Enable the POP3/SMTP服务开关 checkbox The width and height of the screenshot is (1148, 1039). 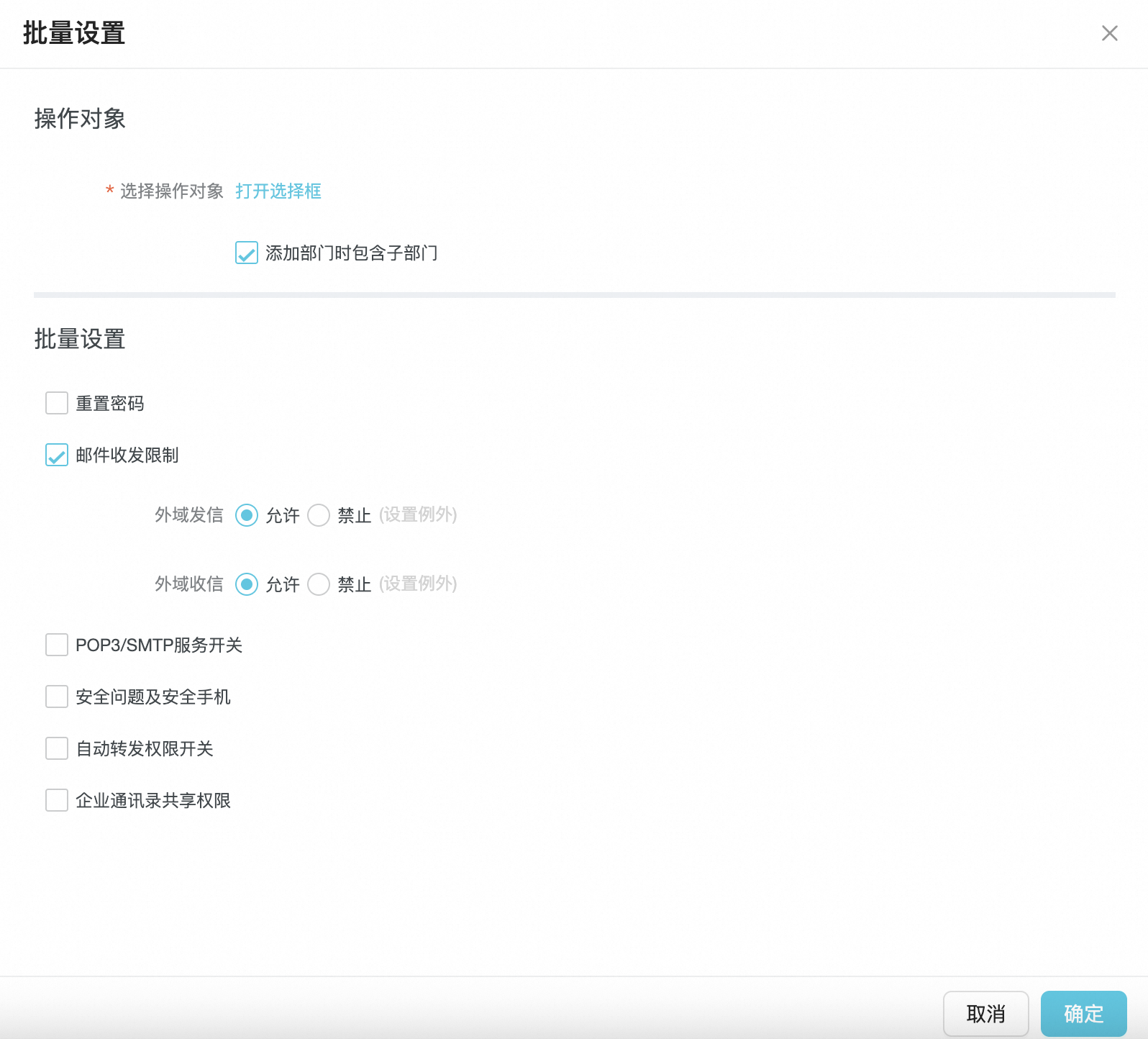[x=57, y=645]
